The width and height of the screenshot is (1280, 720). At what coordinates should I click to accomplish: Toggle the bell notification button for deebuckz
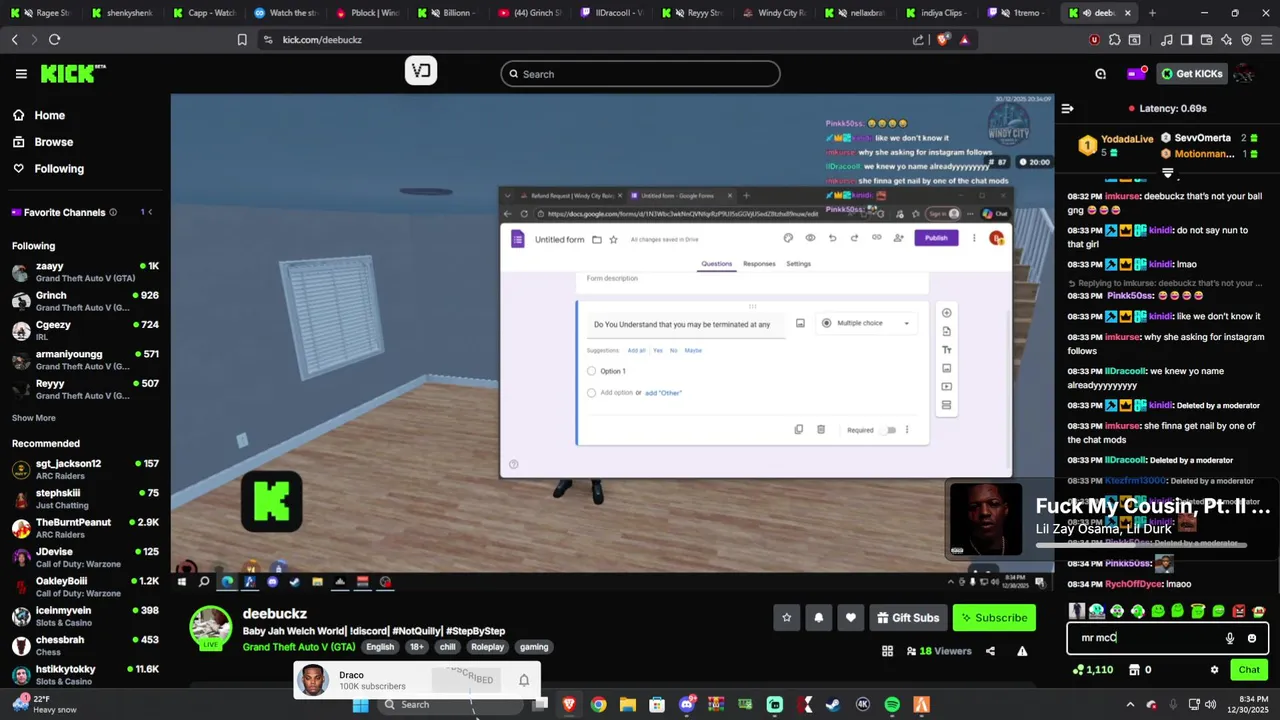click(x=818, y=618)
